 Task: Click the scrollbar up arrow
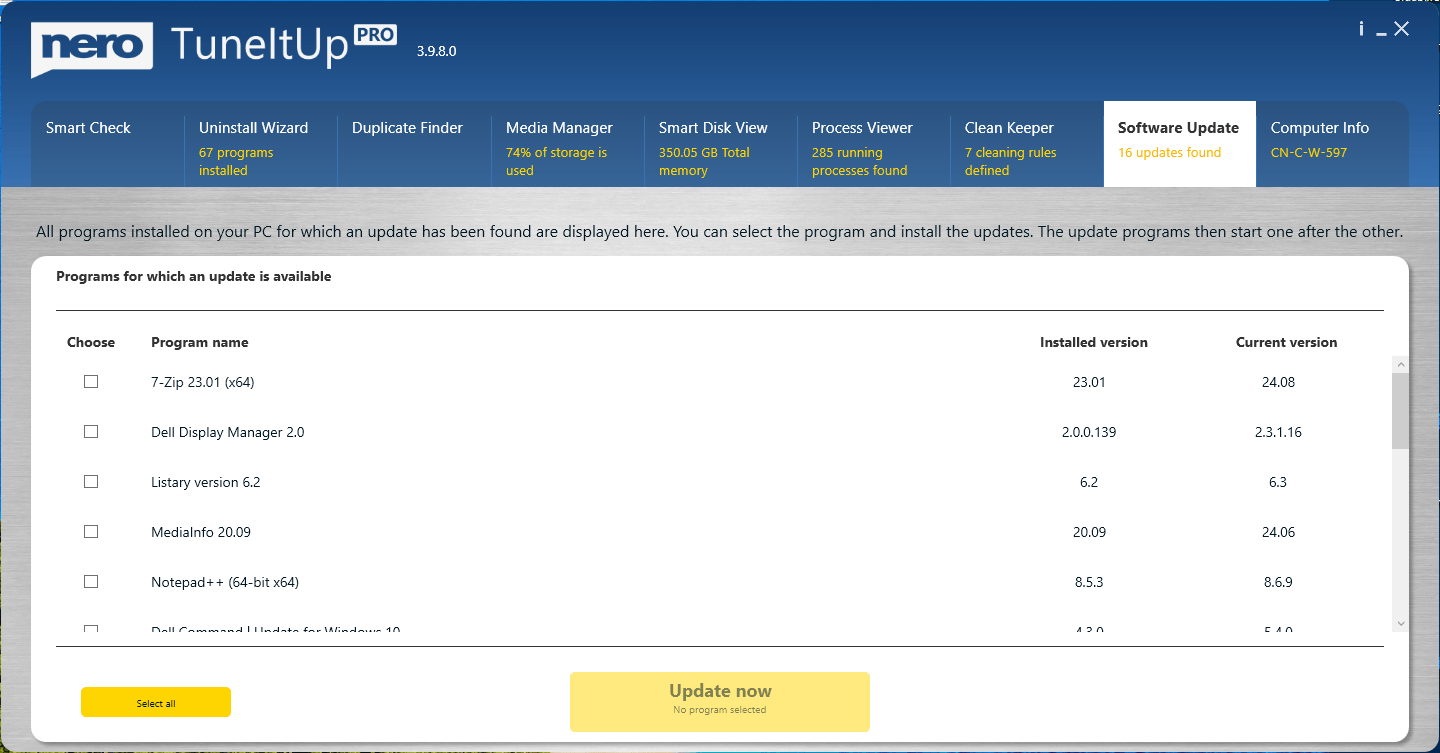[x=1399, y=364]
